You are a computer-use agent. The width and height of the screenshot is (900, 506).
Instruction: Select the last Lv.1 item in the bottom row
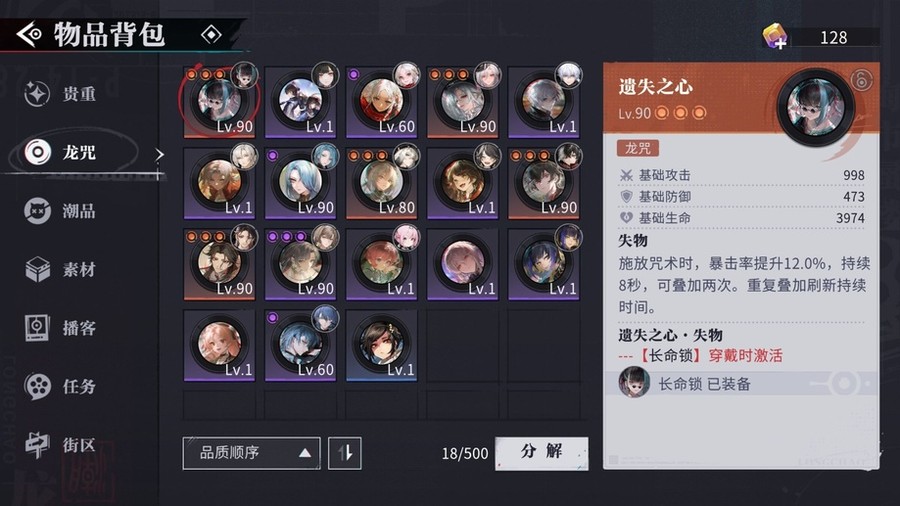pos(382,345)
